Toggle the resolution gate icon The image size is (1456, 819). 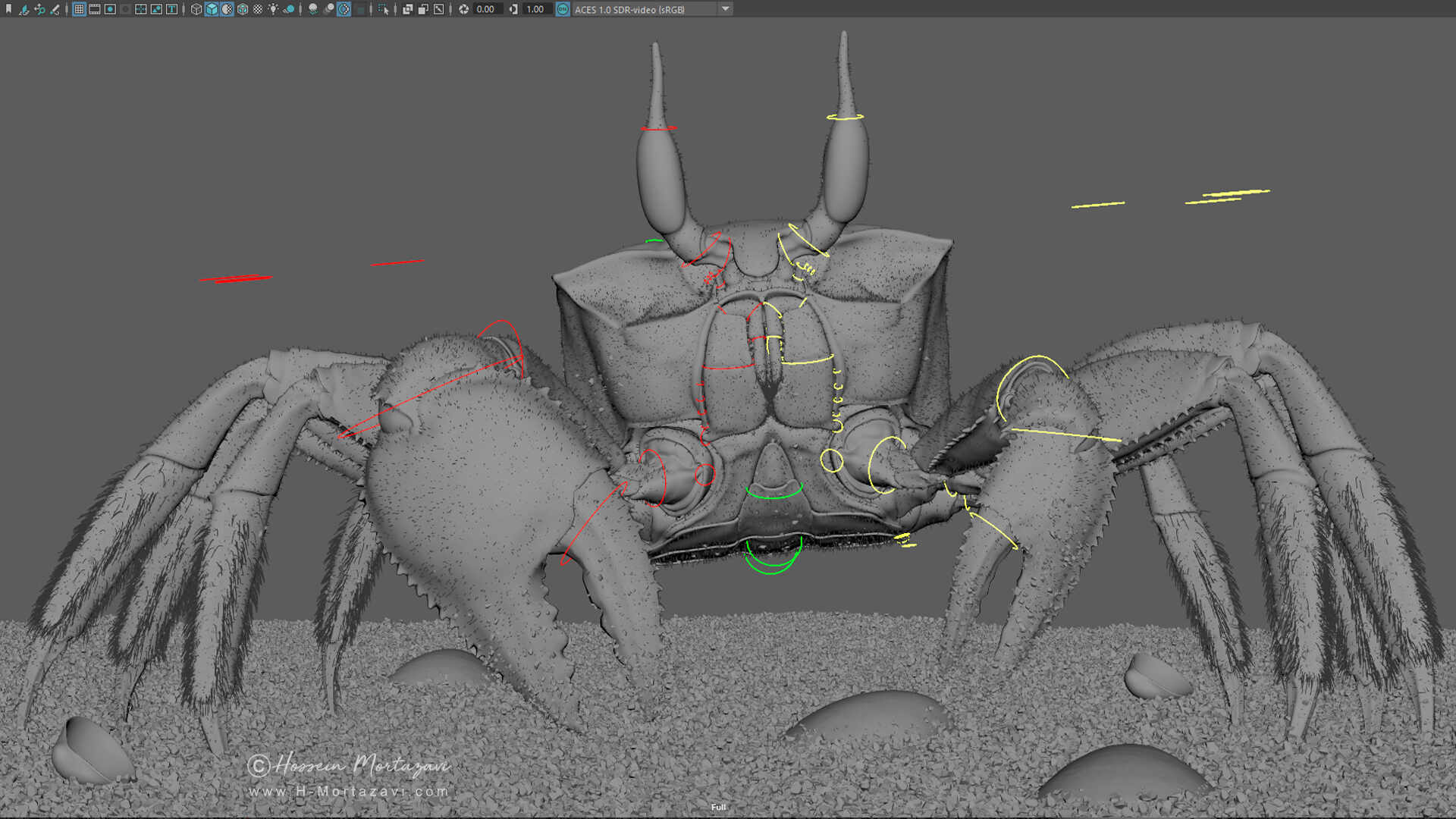pyautogui.click(x=110, y=9)
